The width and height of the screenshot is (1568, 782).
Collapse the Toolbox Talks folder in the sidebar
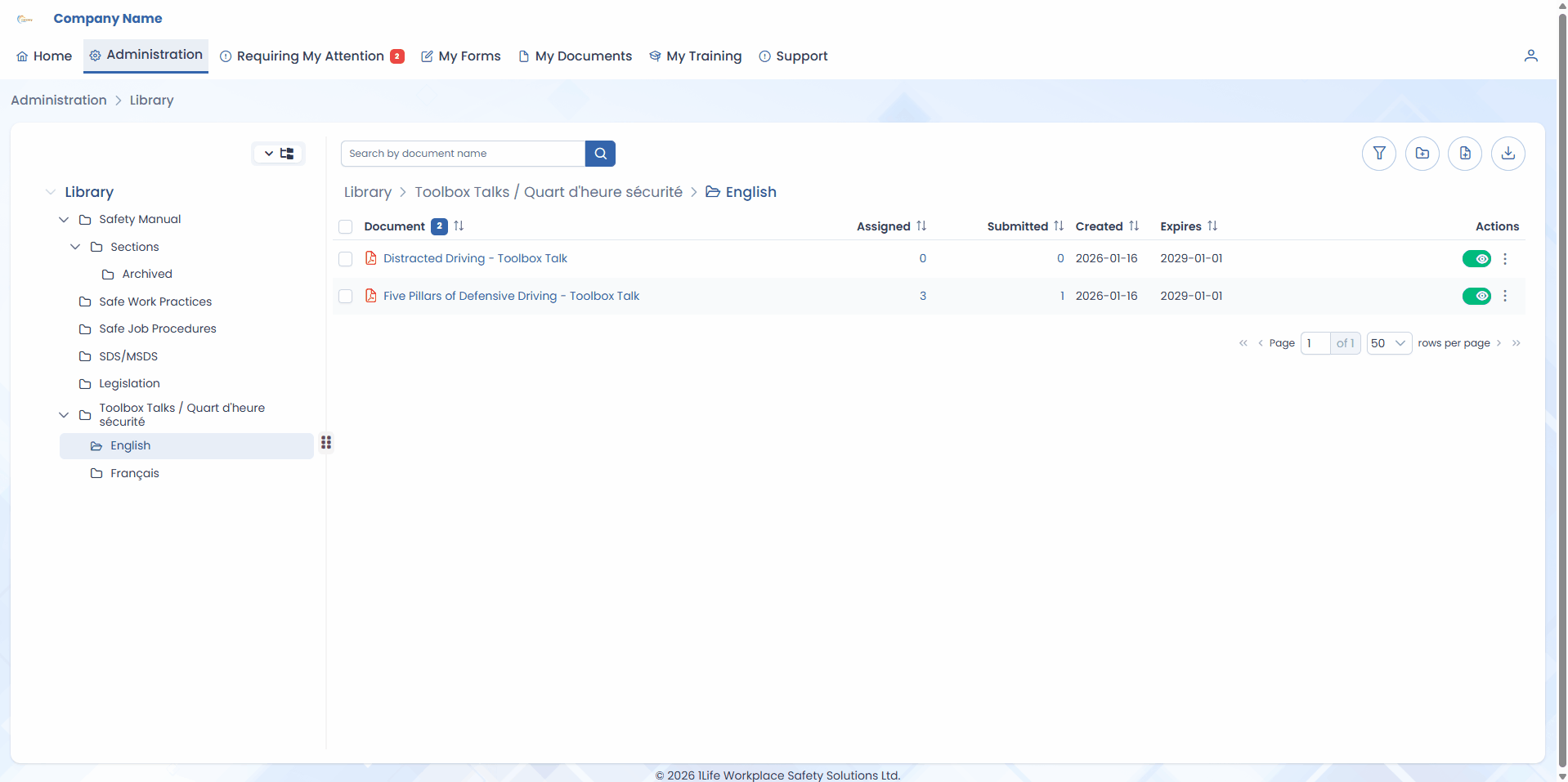[63, 414]
